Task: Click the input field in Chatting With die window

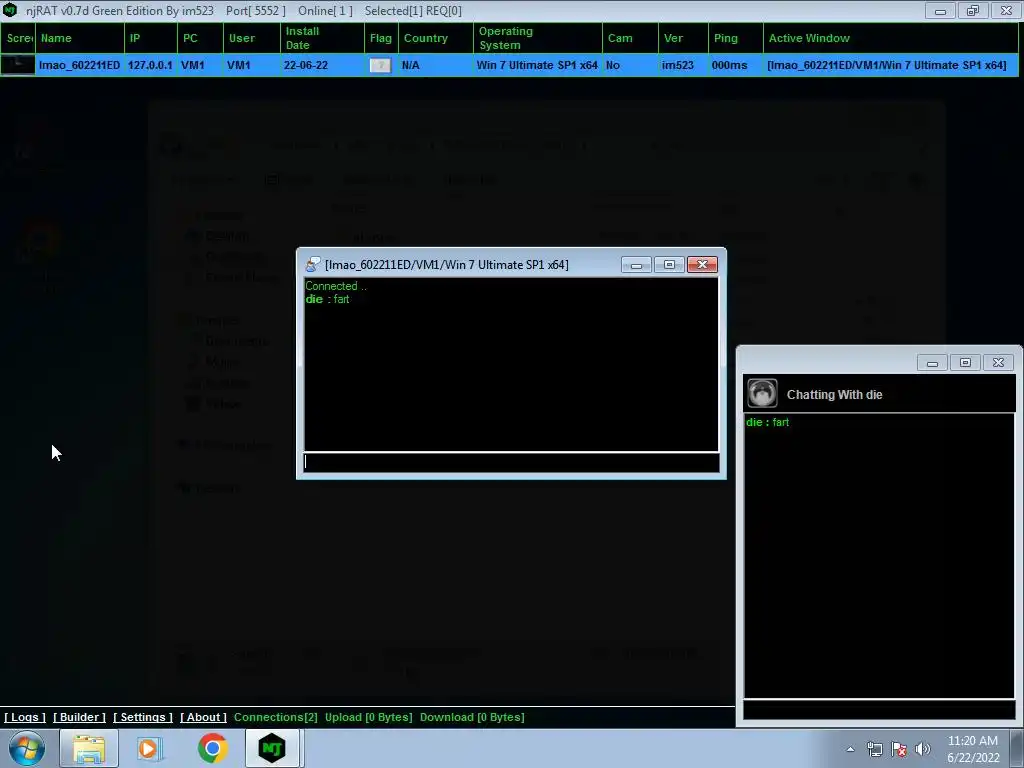Action: pos(879,710)
